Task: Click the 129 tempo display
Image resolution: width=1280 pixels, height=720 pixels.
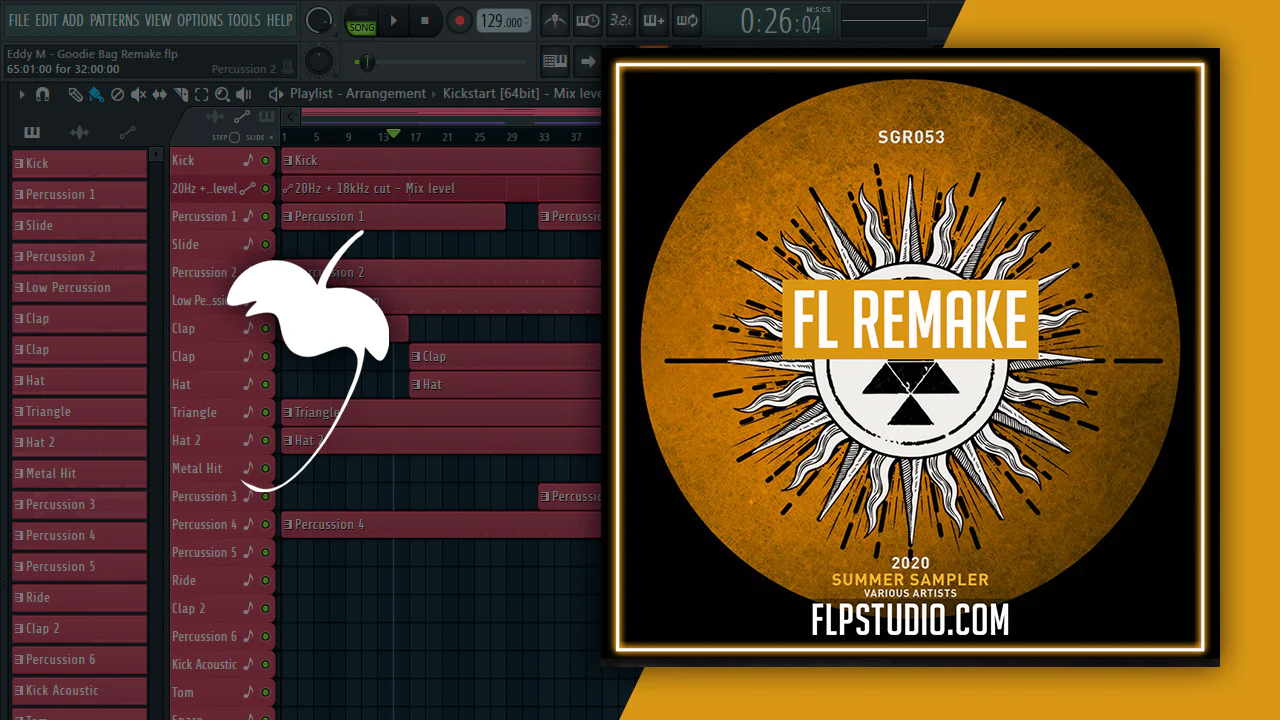Action: pyautogui.click(x=503, y=21)
